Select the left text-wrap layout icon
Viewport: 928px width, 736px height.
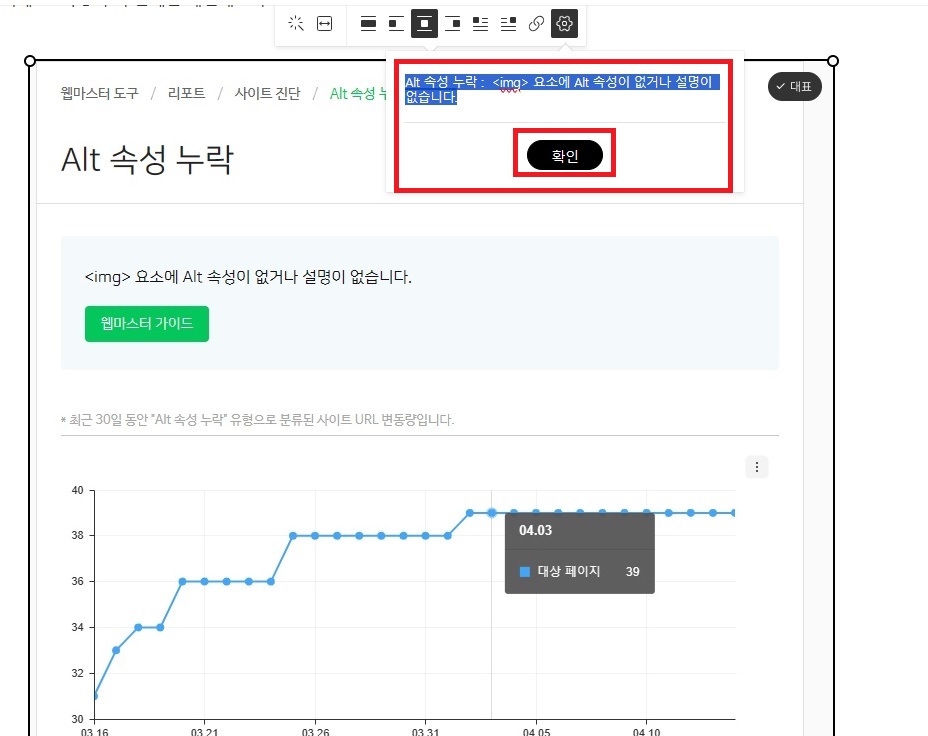point(481,23)
